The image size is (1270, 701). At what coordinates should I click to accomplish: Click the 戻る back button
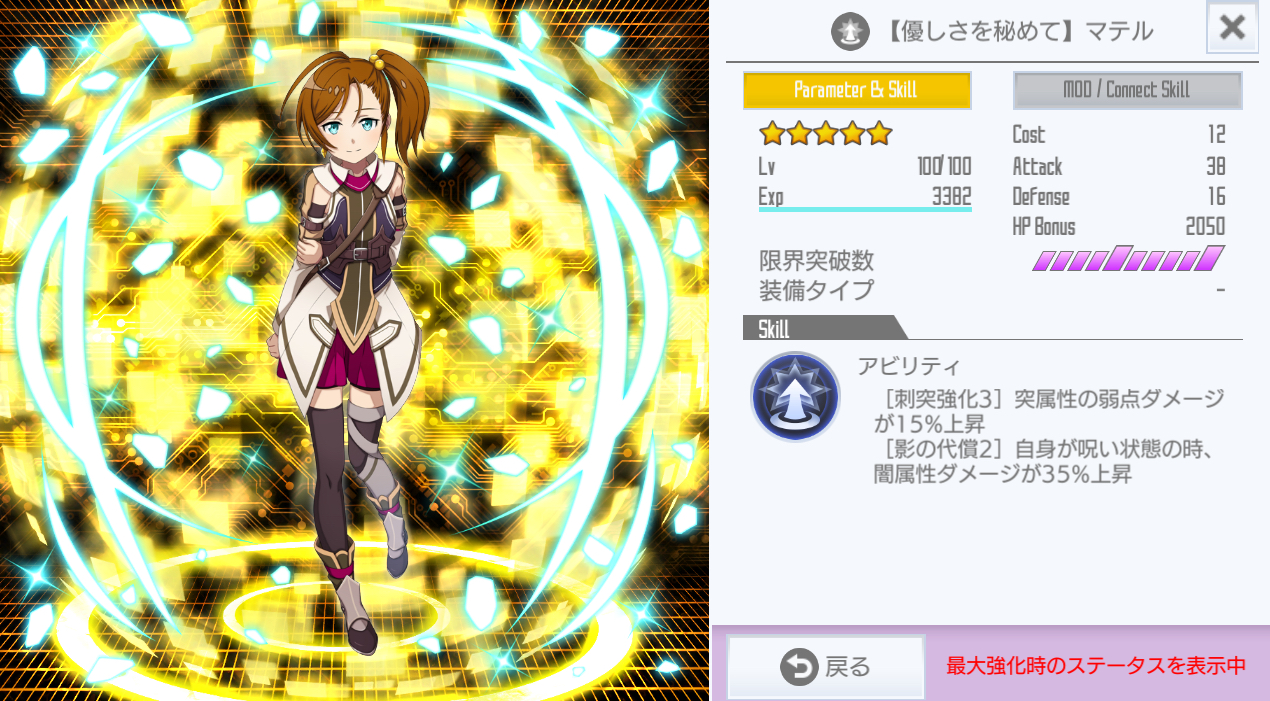point(826,667)
